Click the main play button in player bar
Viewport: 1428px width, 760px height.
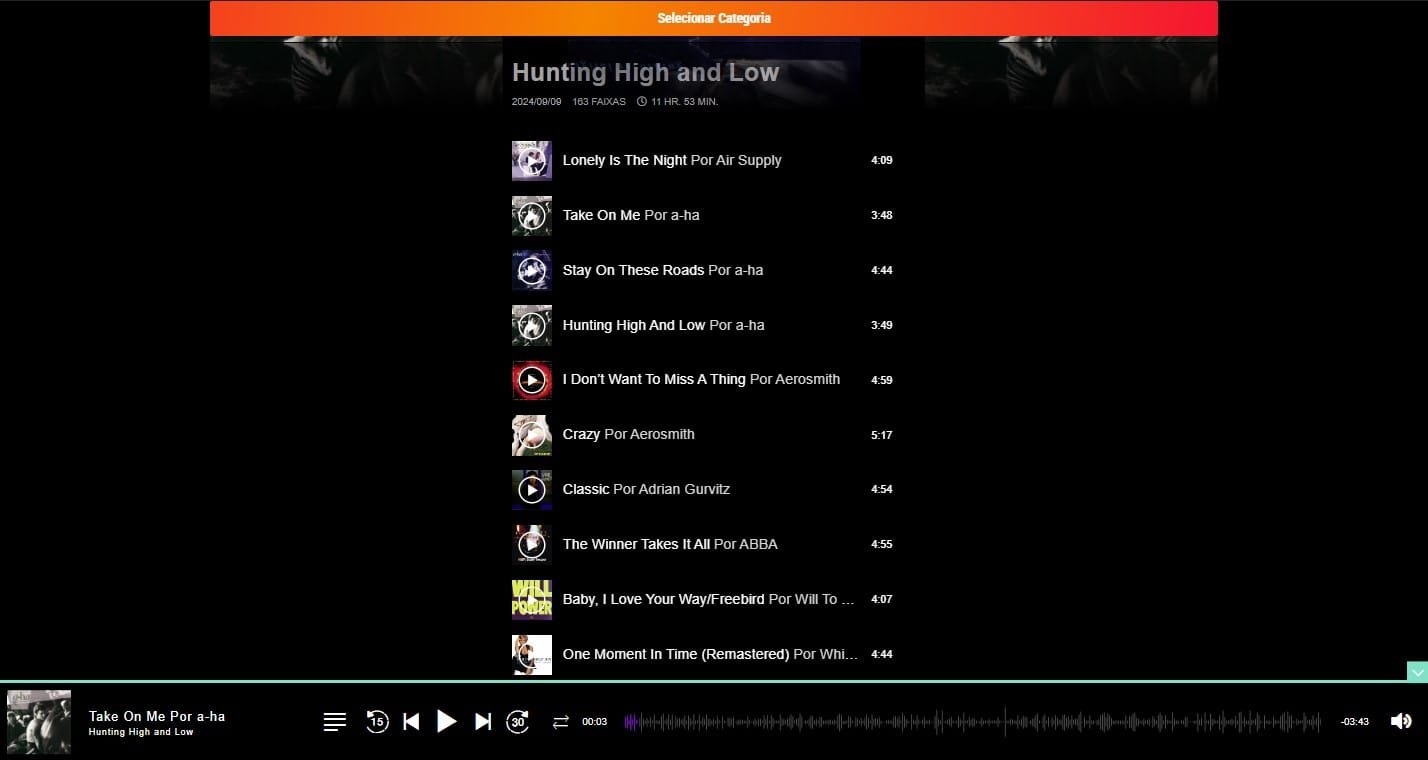click(x=447, y=721)
